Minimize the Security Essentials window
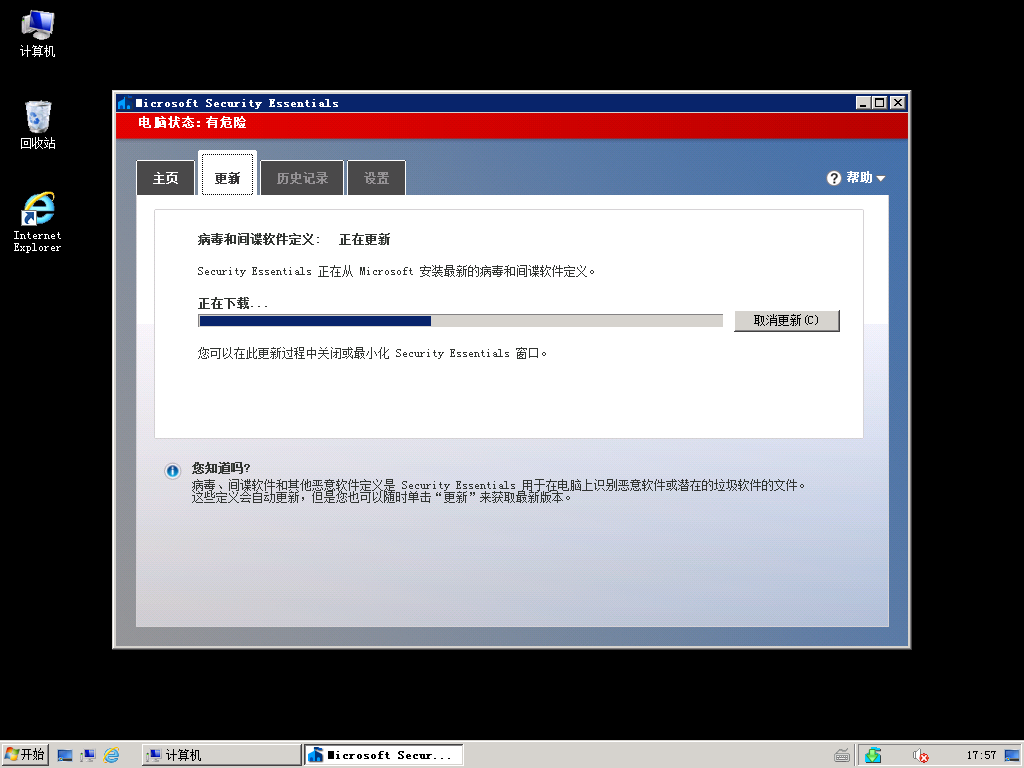The height and width of the screenshot is (768, 1024). [863, 103]
